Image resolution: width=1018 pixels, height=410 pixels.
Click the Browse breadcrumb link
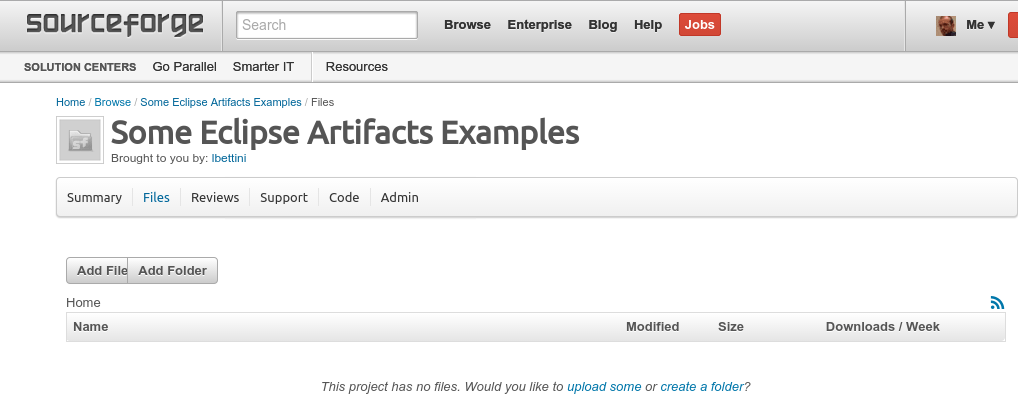point(113,102)
